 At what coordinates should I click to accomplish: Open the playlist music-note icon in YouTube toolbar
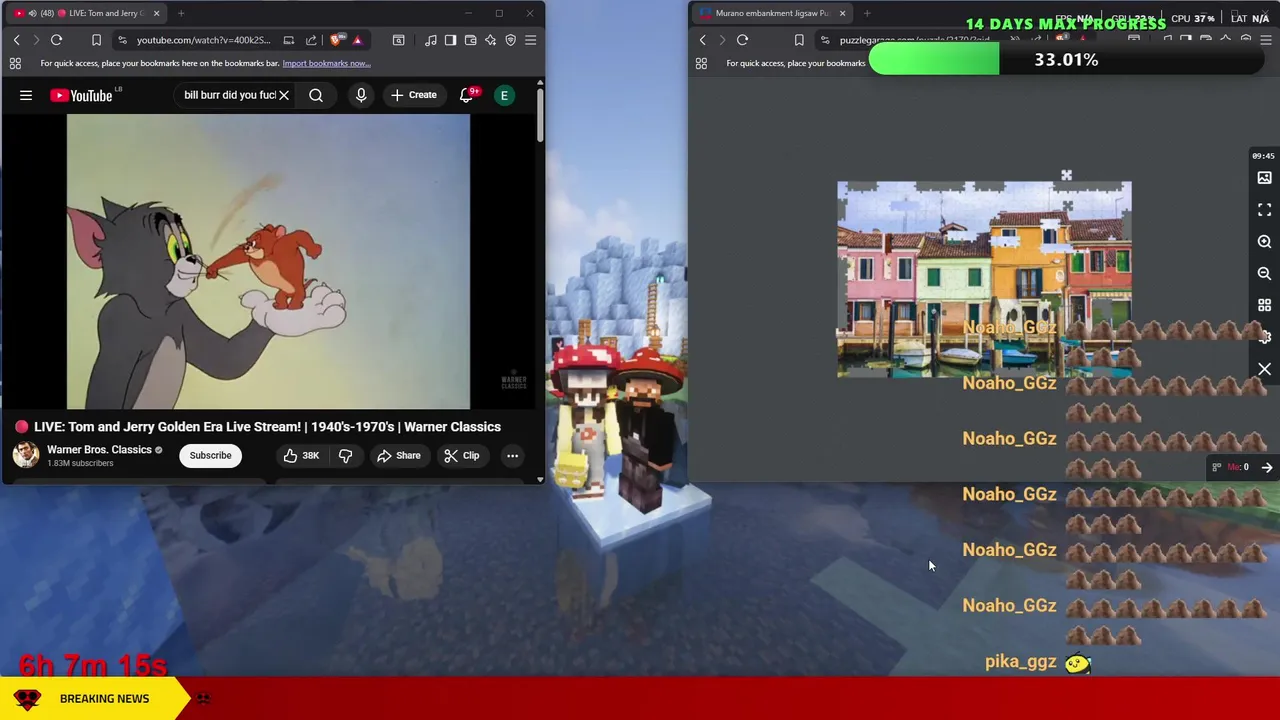point(430,40)
